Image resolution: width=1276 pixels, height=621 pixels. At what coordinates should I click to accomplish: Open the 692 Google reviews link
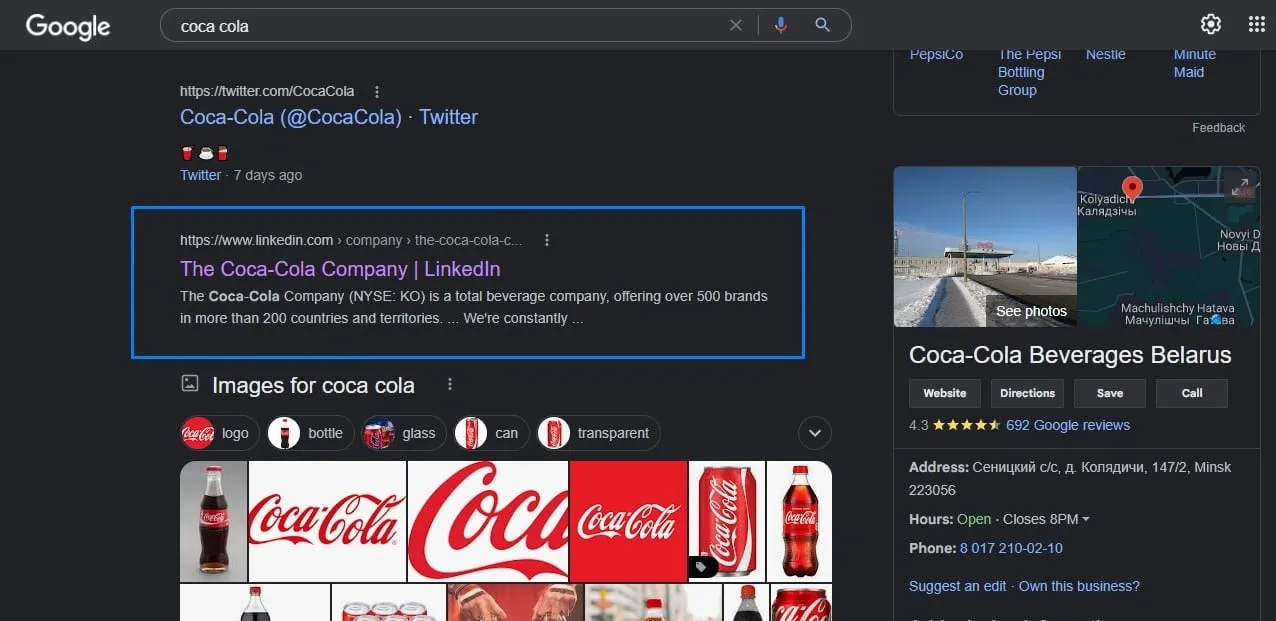click(x=1068, y=425)
